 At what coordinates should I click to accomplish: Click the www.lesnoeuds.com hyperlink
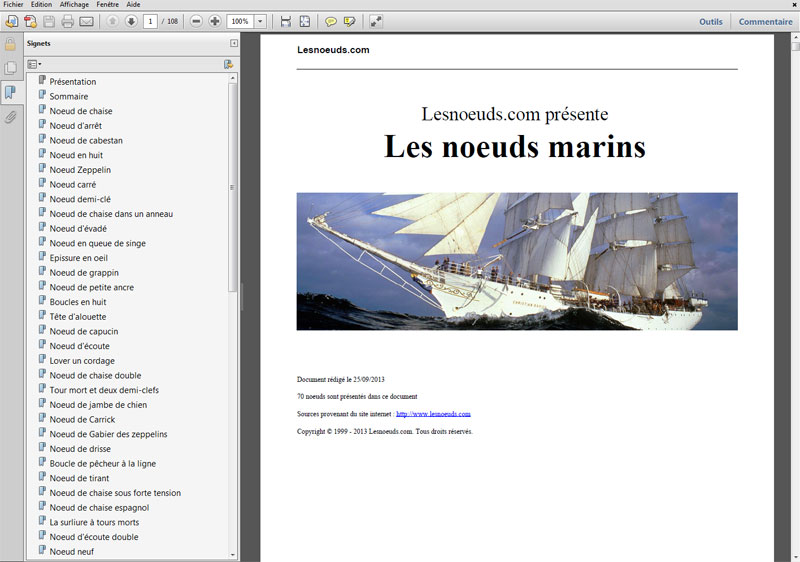coord(433,414)
